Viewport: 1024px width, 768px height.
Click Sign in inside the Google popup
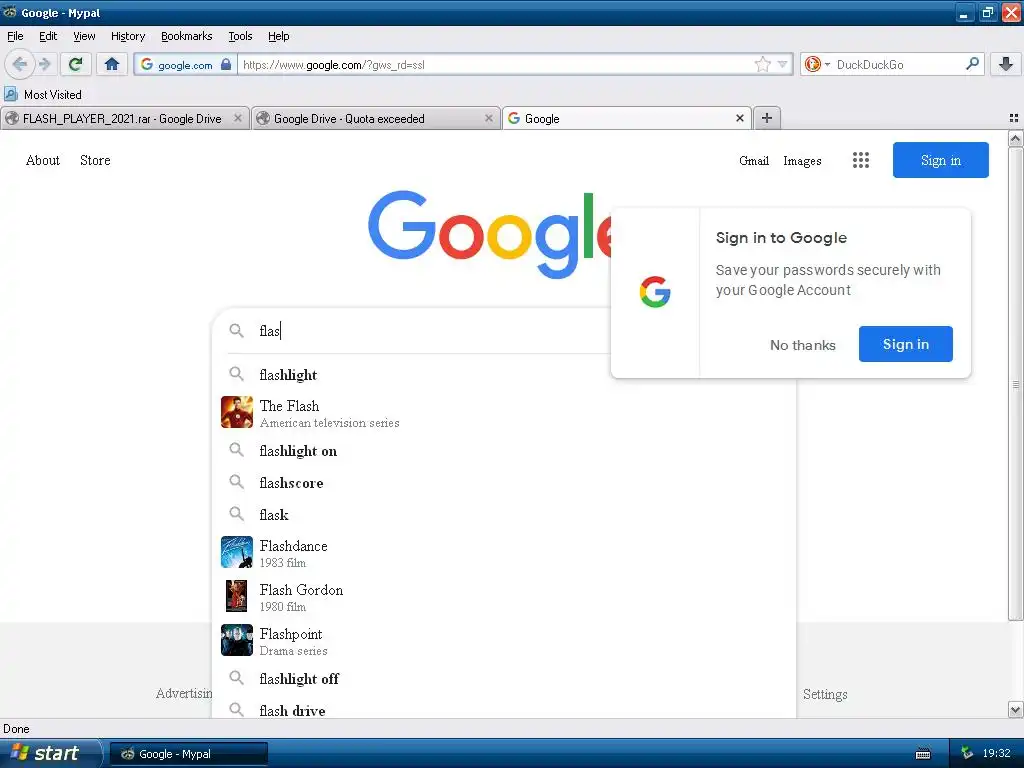pos(905,344)
